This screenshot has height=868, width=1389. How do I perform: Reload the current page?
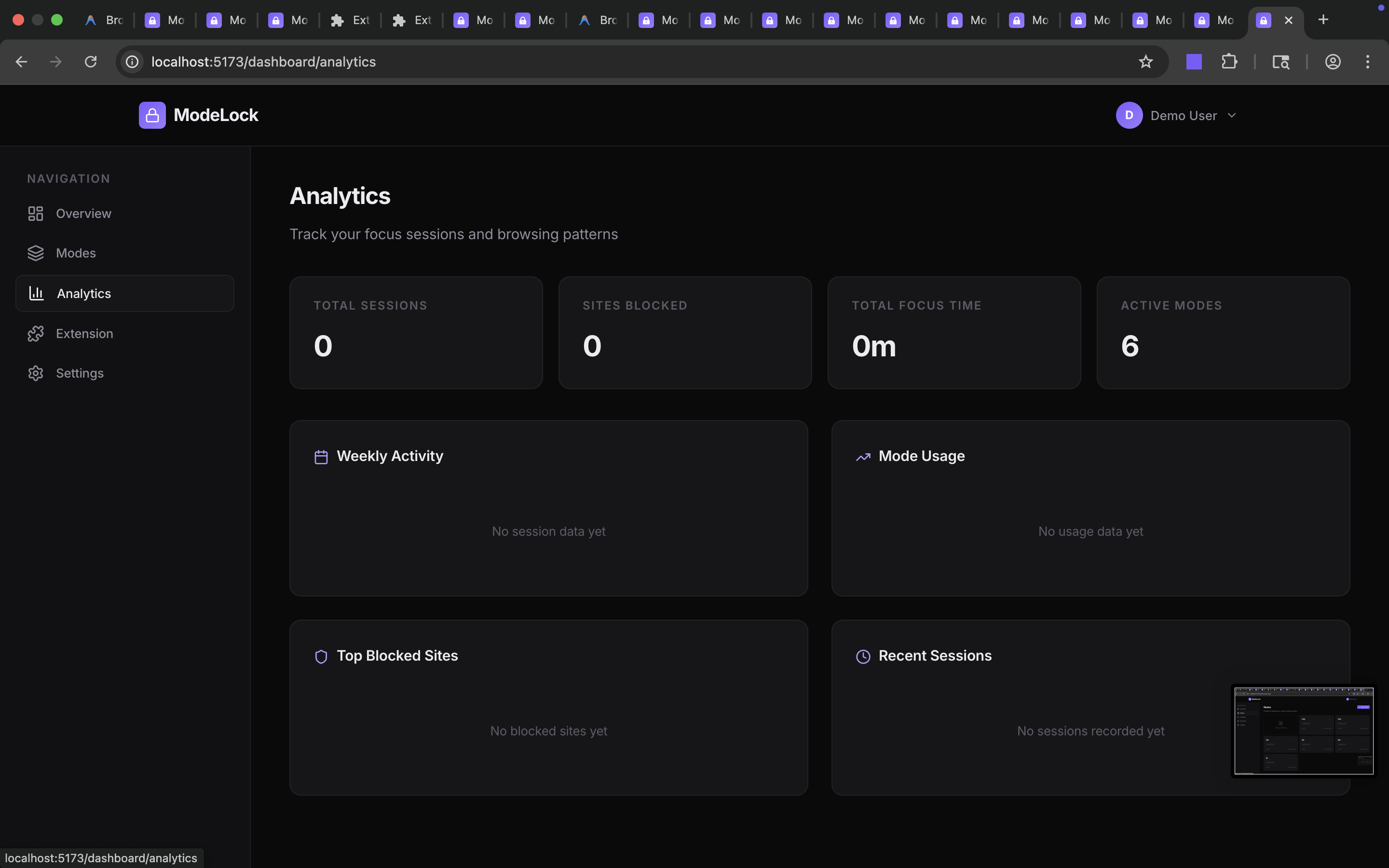(91, 61)
